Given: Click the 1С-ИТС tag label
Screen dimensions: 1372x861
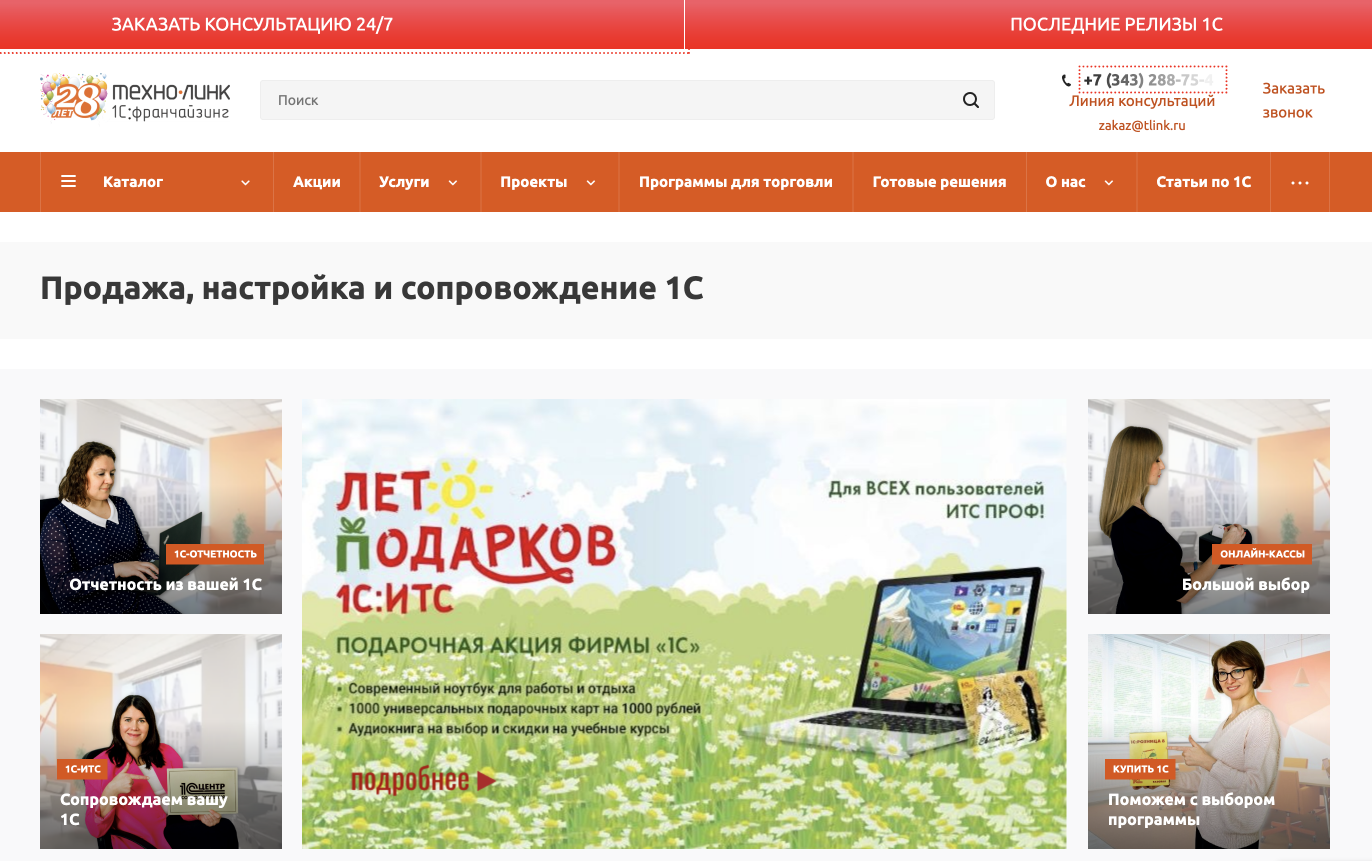Looking at the screenshot, I should (83, 769).
